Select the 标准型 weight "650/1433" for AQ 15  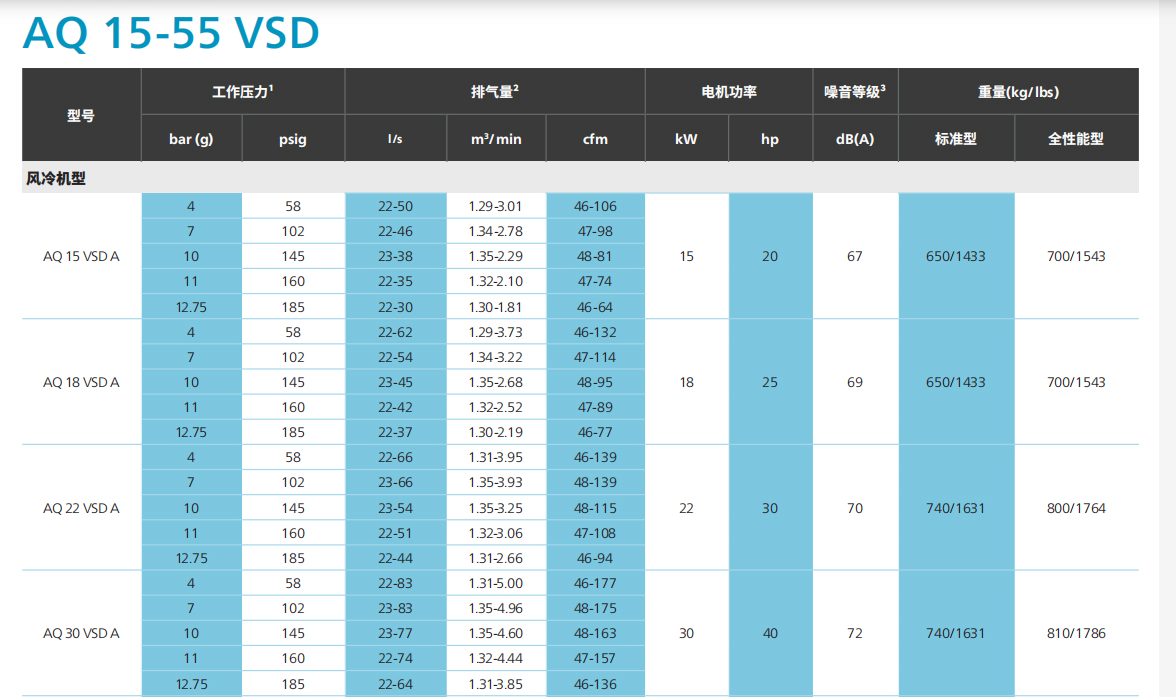[x=956, y=257]
